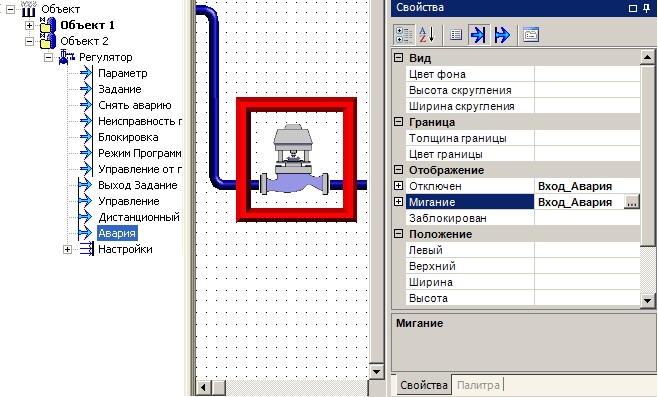Click the Регулятор valve icon in tree

[66, 57]
